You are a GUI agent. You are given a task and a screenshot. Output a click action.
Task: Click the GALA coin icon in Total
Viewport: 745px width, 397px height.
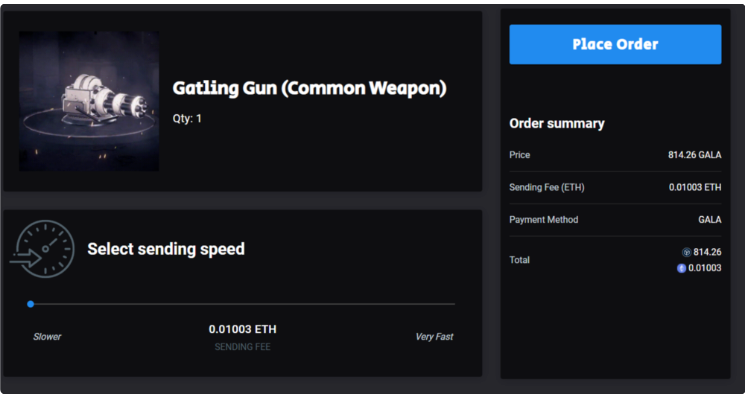click(687, 252)
